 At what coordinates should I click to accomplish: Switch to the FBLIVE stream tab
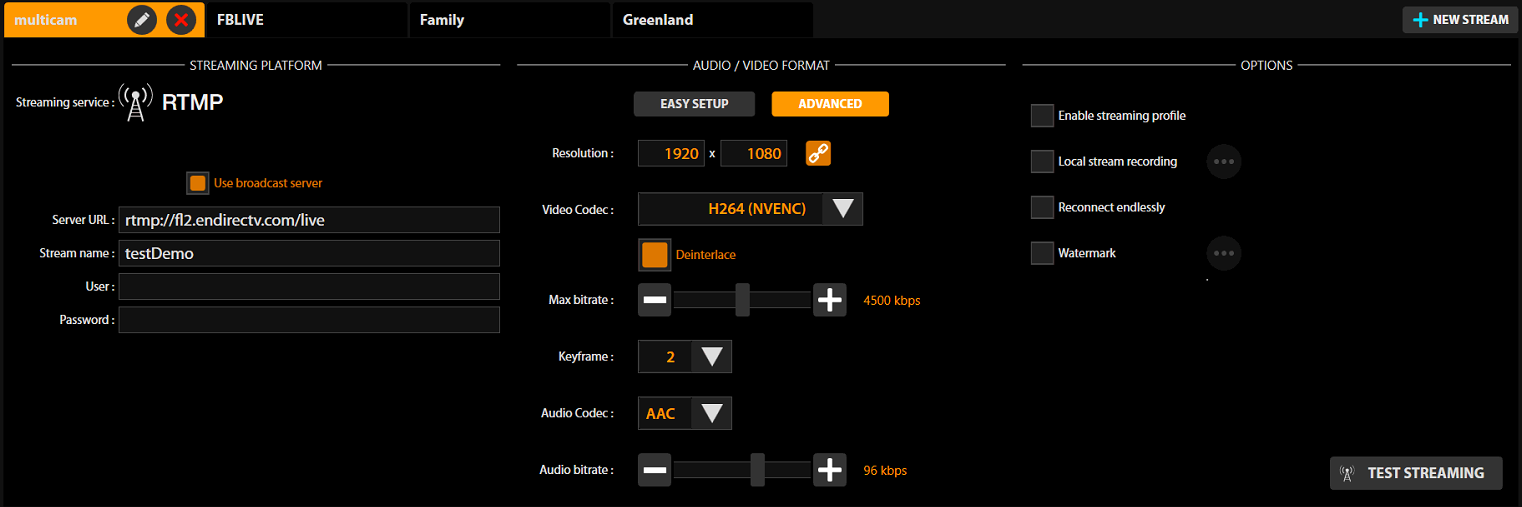tap(307, 20)
